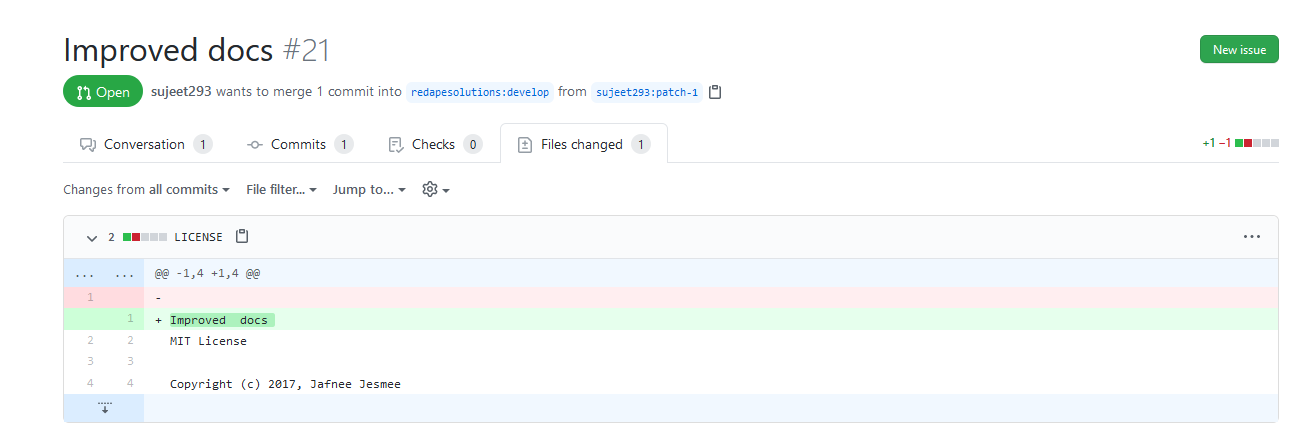
Task: Open the File filter dropdown
Action: point(281,189)
